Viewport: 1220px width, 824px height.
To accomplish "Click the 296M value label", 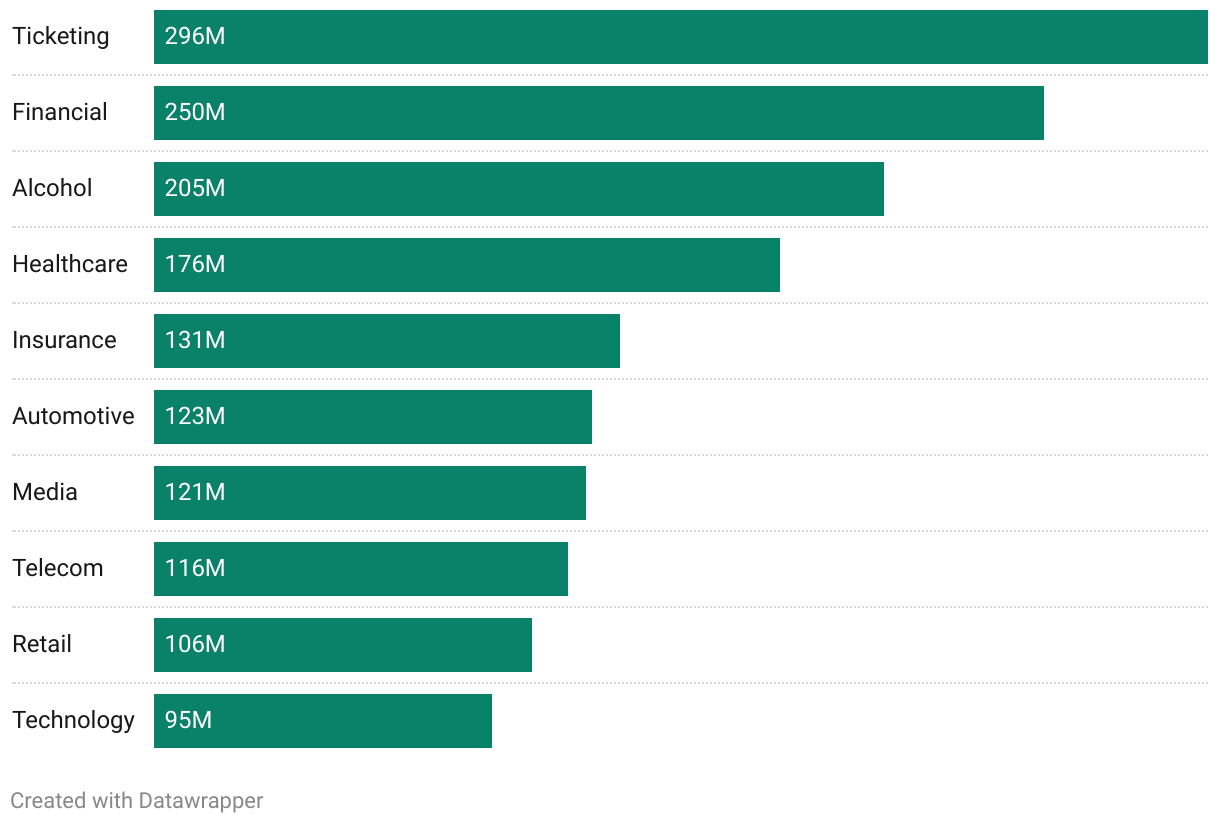I will 195,36.
